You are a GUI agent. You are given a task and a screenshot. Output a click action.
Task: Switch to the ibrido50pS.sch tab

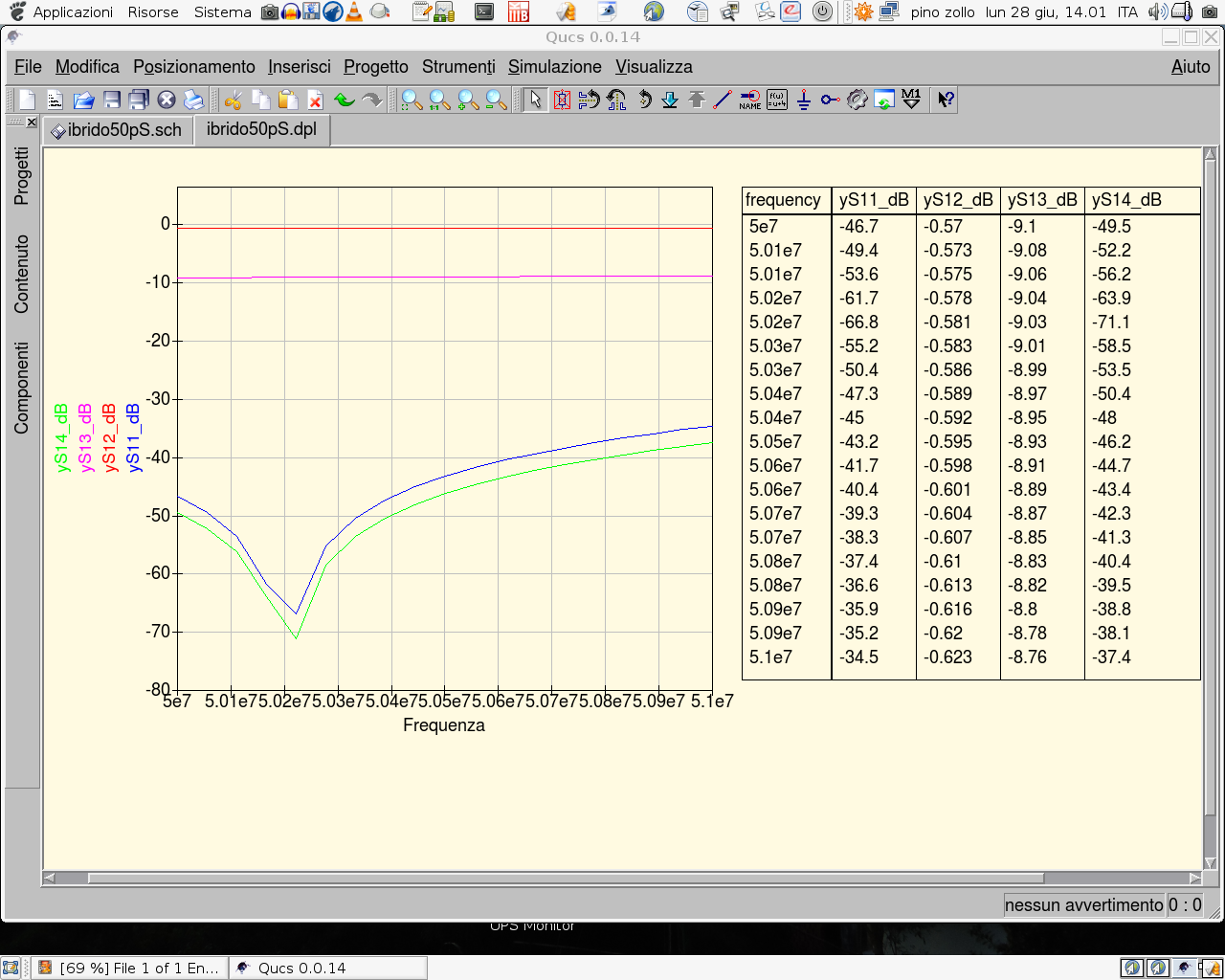118,130
